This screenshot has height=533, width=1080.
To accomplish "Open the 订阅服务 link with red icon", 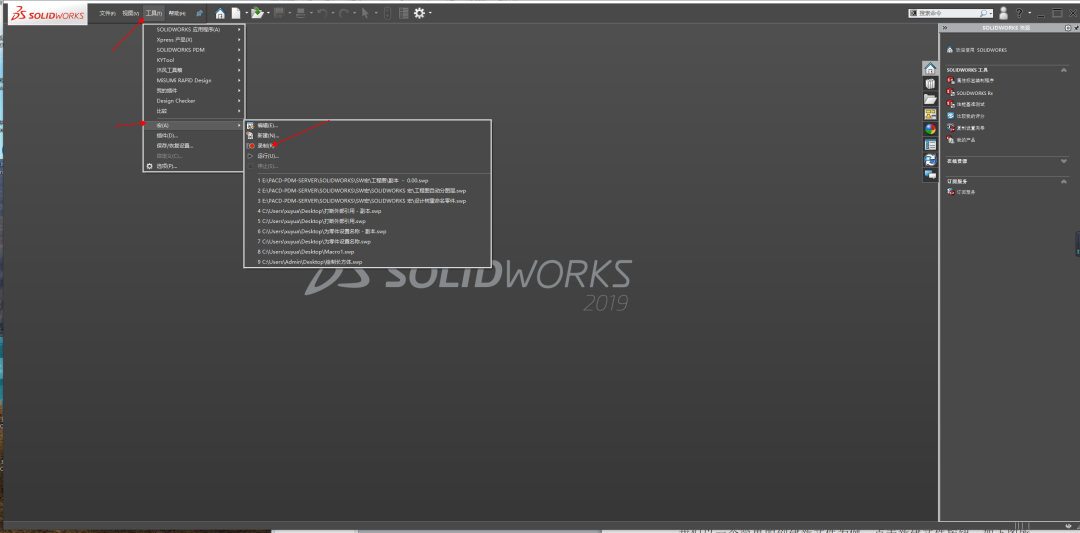I will 966,192.
